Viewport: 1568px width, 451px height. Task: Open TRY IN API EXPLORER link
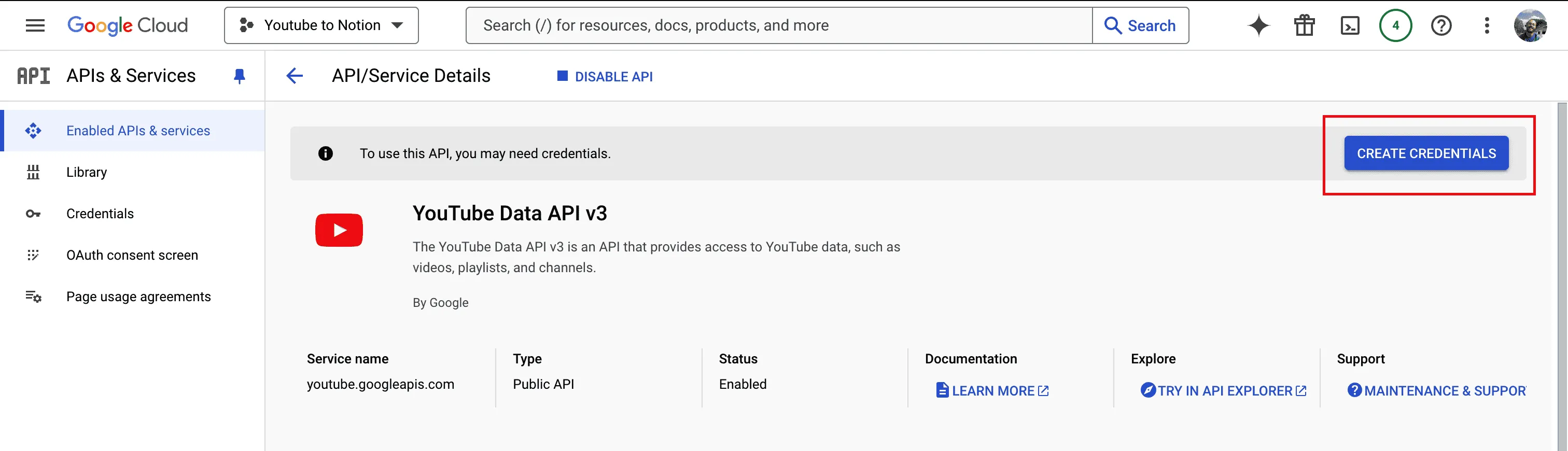point(1224,391)
